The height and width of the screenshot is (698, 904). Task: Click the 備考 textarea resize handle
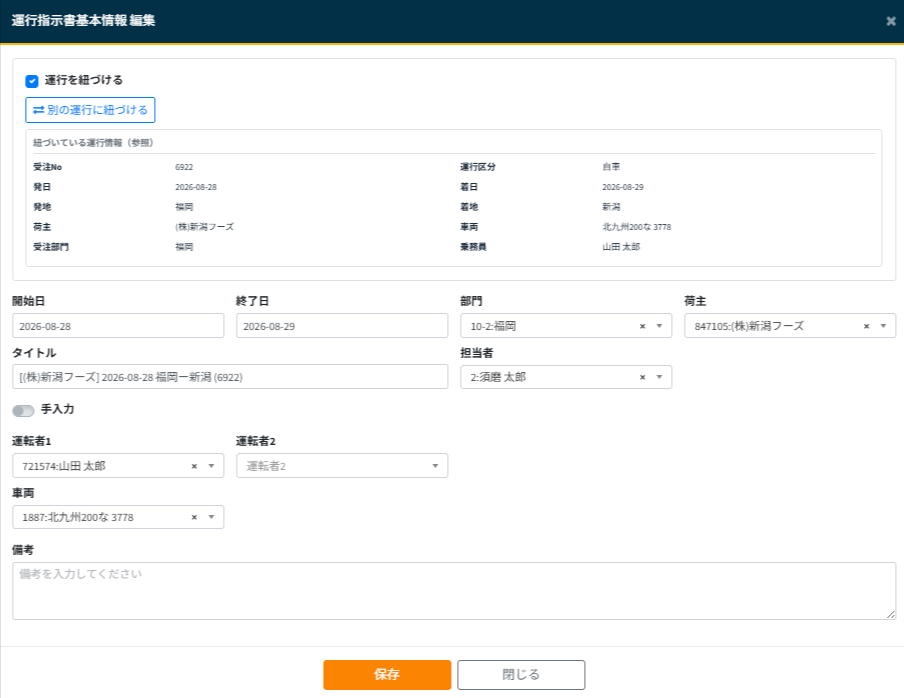[x=891, y=615]
